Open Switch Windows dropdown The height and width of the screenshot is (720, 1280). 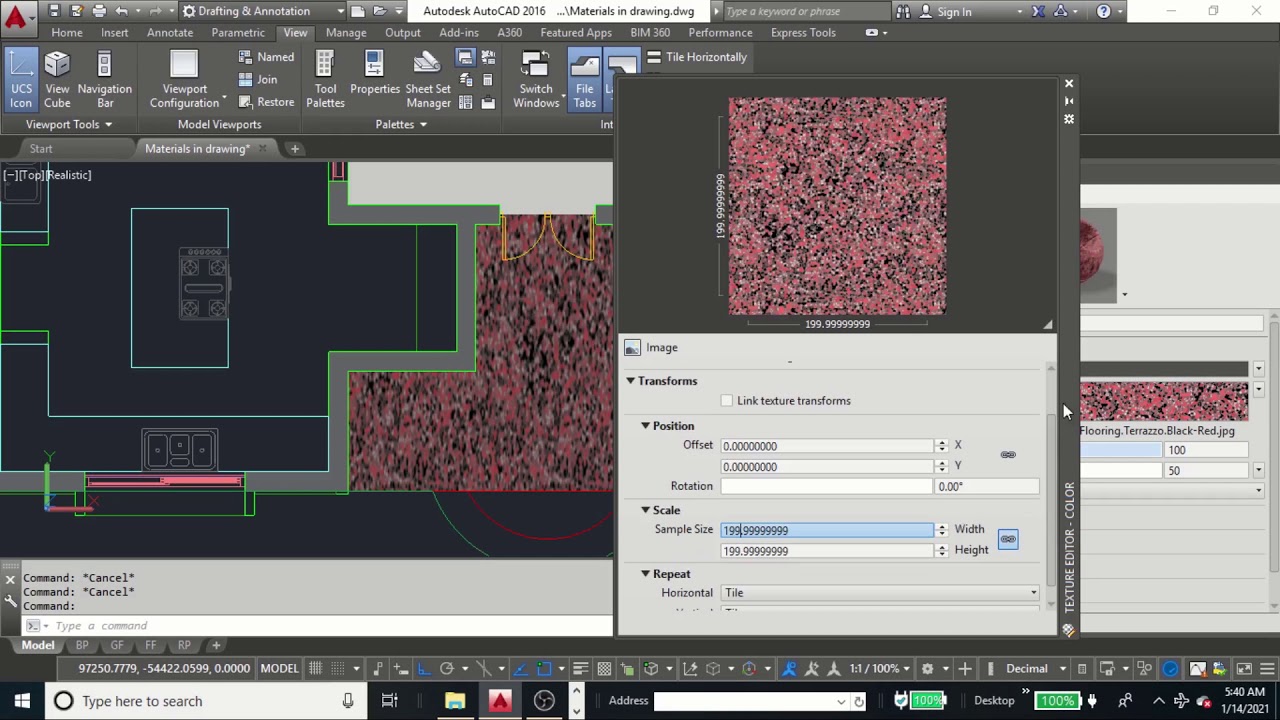tap(536, 79)
